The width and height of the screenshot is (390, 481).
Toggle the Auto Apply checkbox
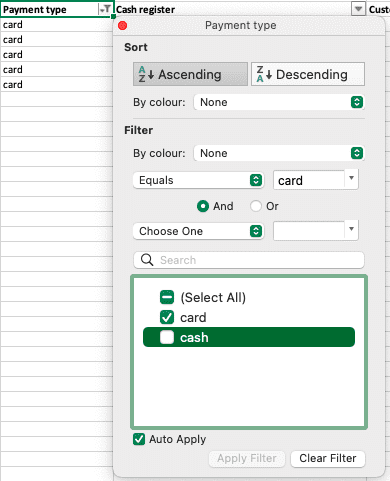tap(139, 439)
